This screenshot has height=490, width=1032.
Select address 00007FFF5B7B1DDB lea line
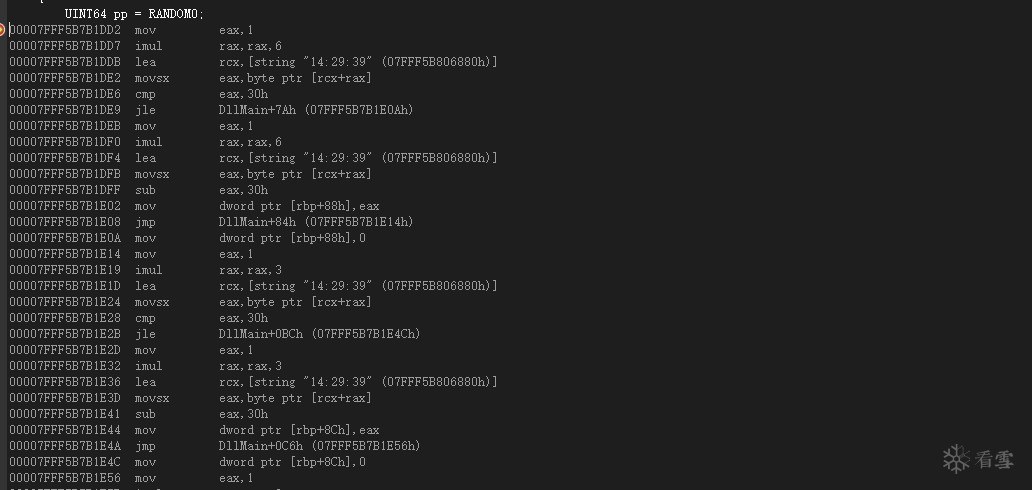click(x=253, y=62)
